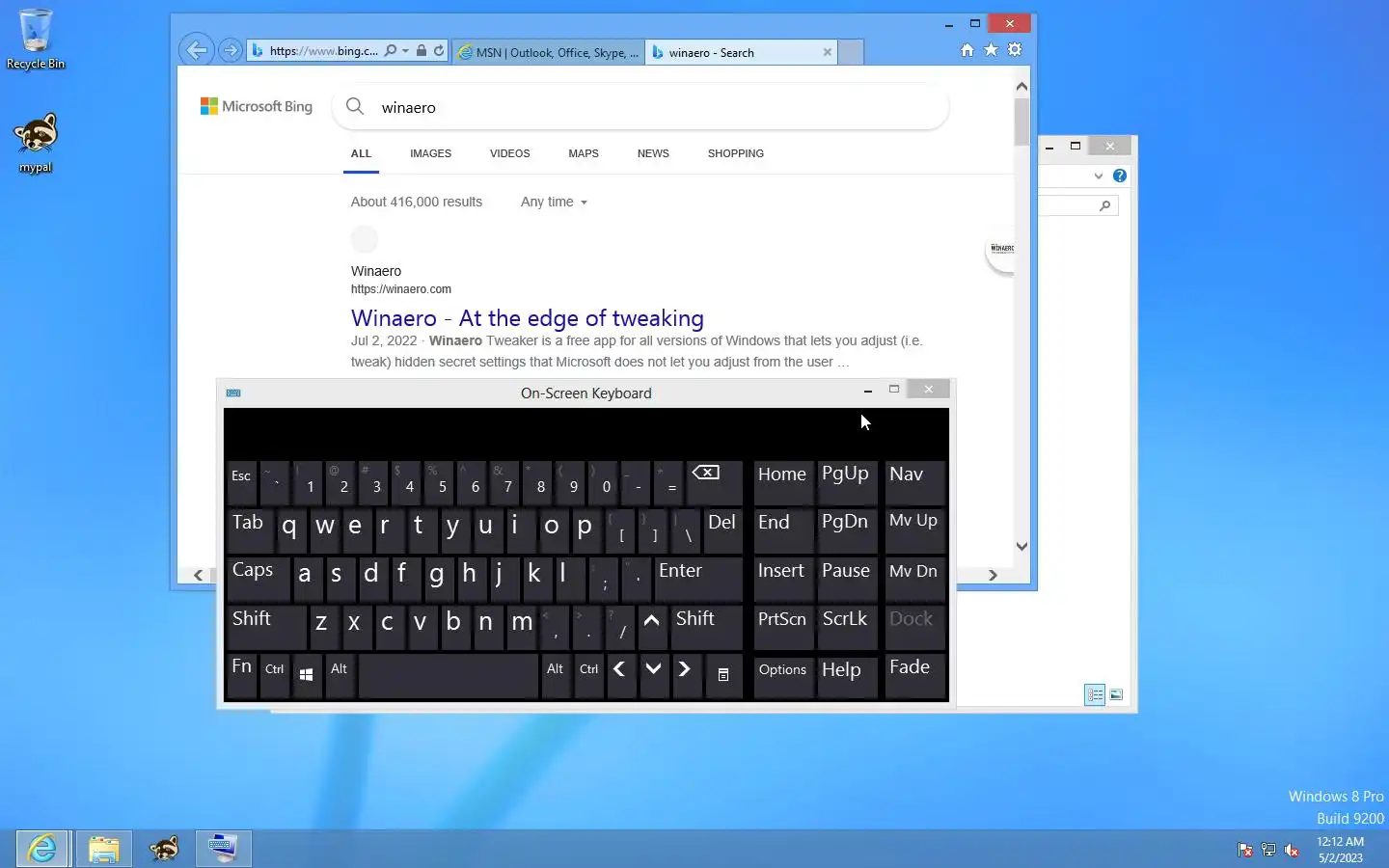1389x868 pixels.
Task: Toggle the Caps key on keyboard
Action: 259,578
